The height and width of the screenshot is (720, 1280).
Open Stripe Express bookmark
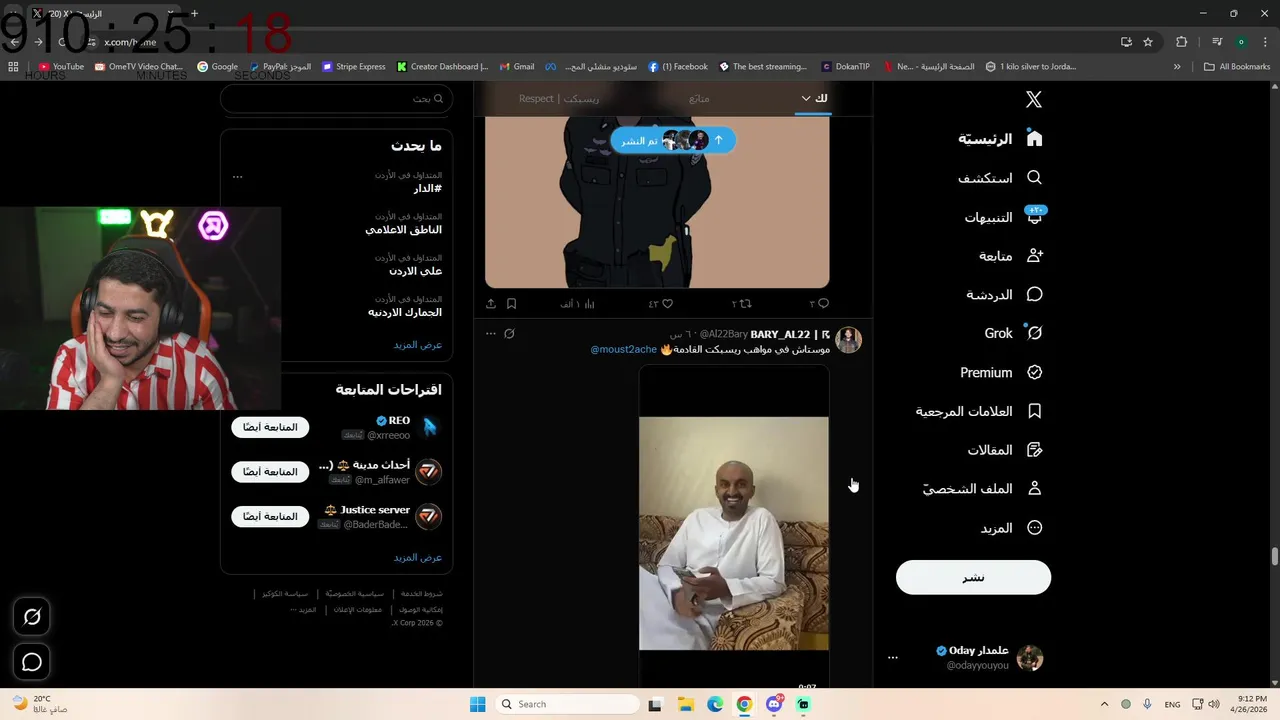[354, 67]
